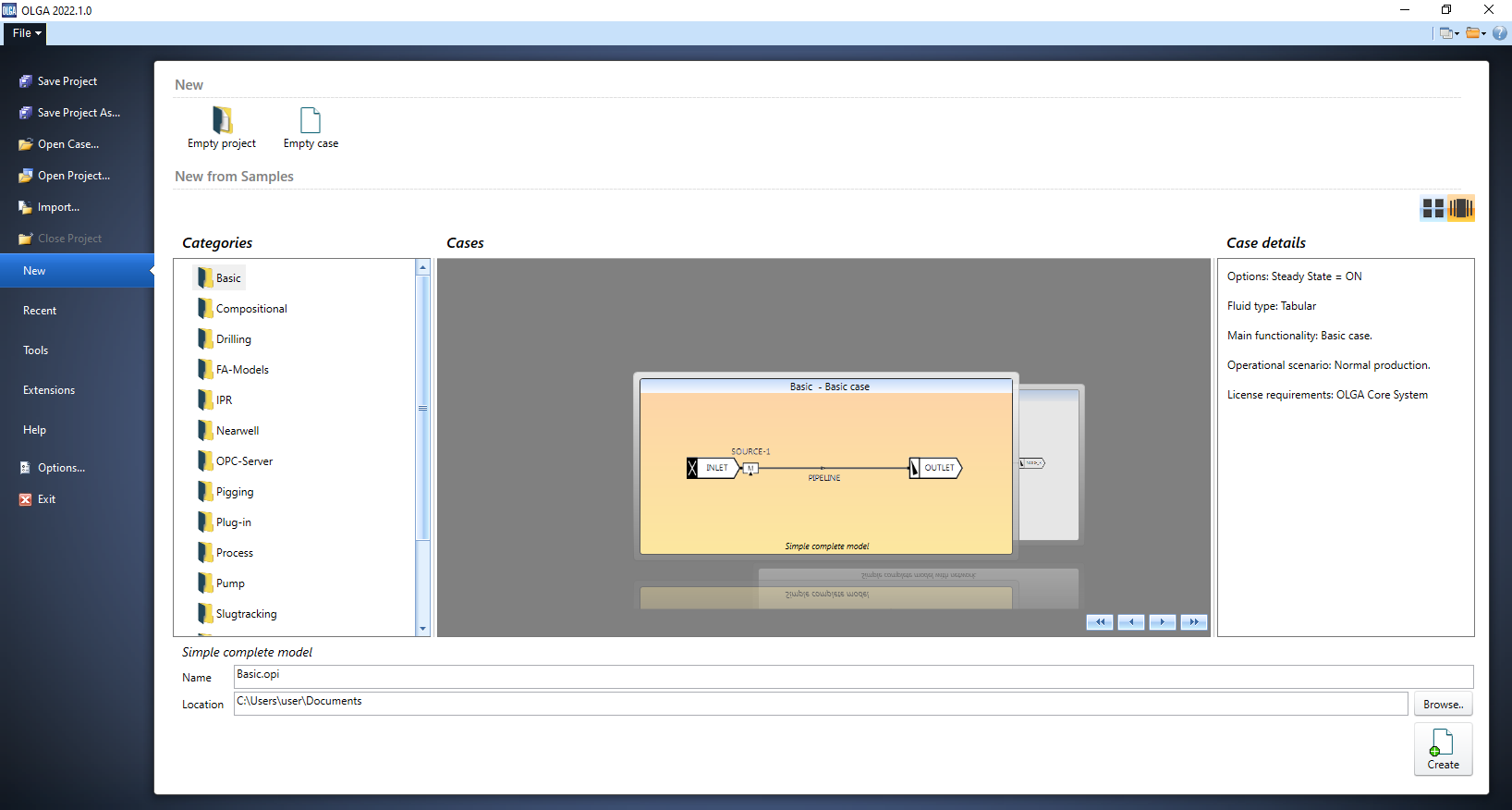The image size is (1512, 810).
Task: Click categories list scroll down arrow
Action: point(423,629)
